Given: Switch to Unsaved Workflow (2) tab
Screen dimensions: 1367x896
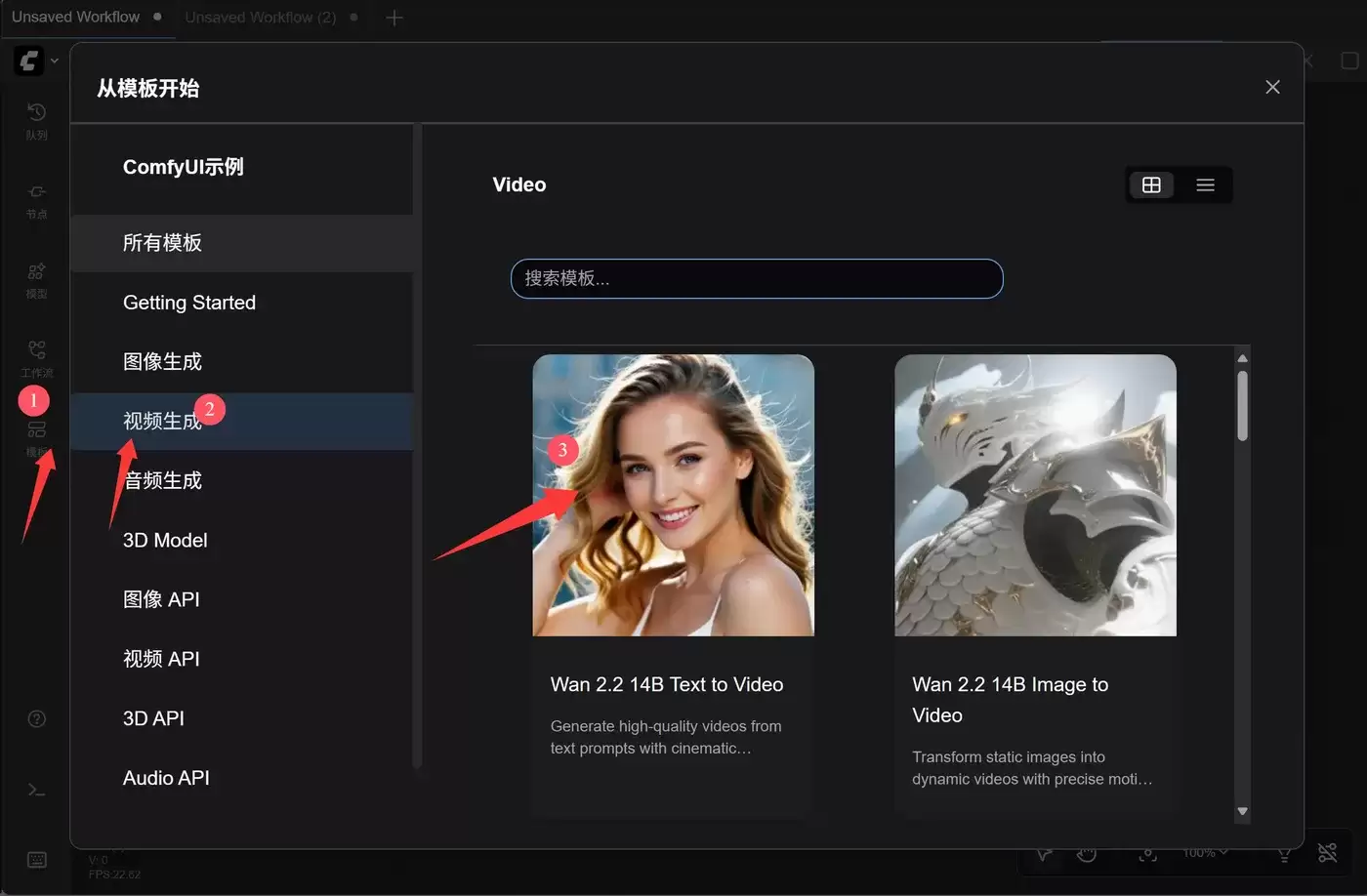Looking at the screenshot, I should pos(260,18).
